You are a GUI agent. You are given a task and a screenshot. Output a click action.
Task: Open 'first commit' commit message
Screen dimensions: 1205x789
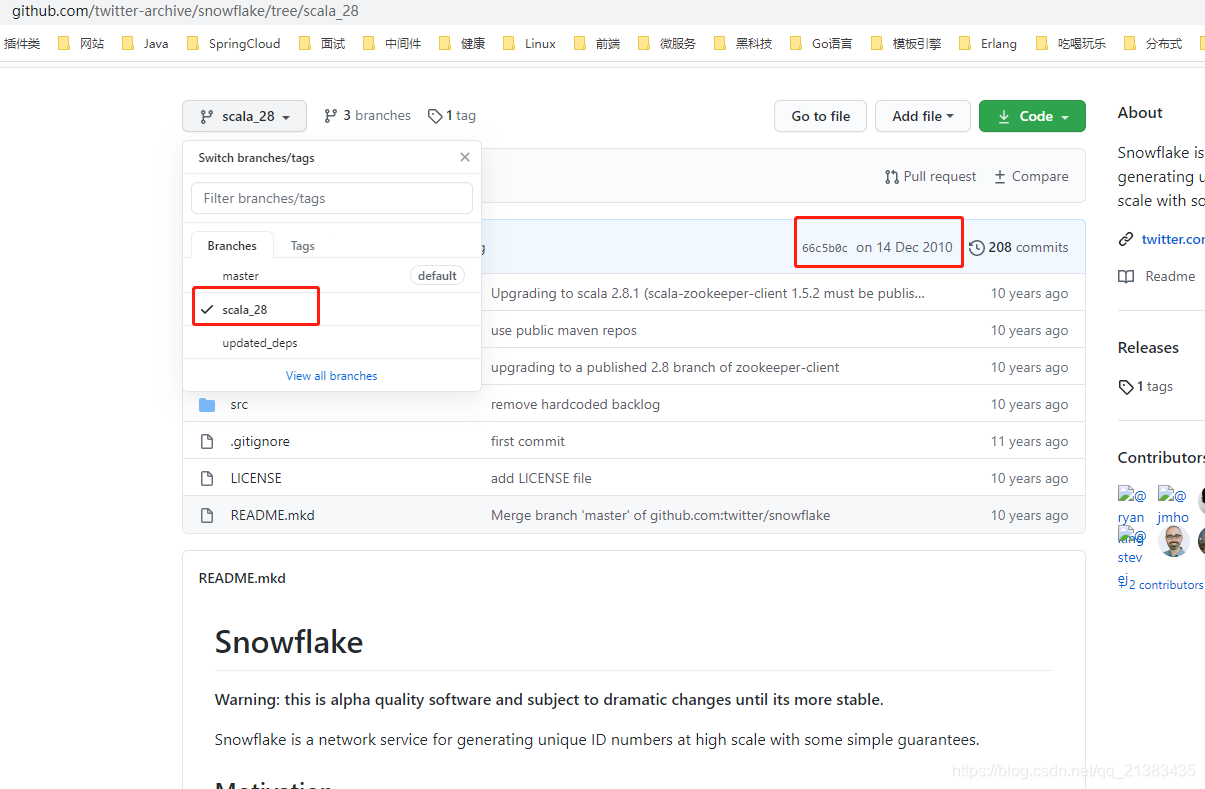(528, 441)
